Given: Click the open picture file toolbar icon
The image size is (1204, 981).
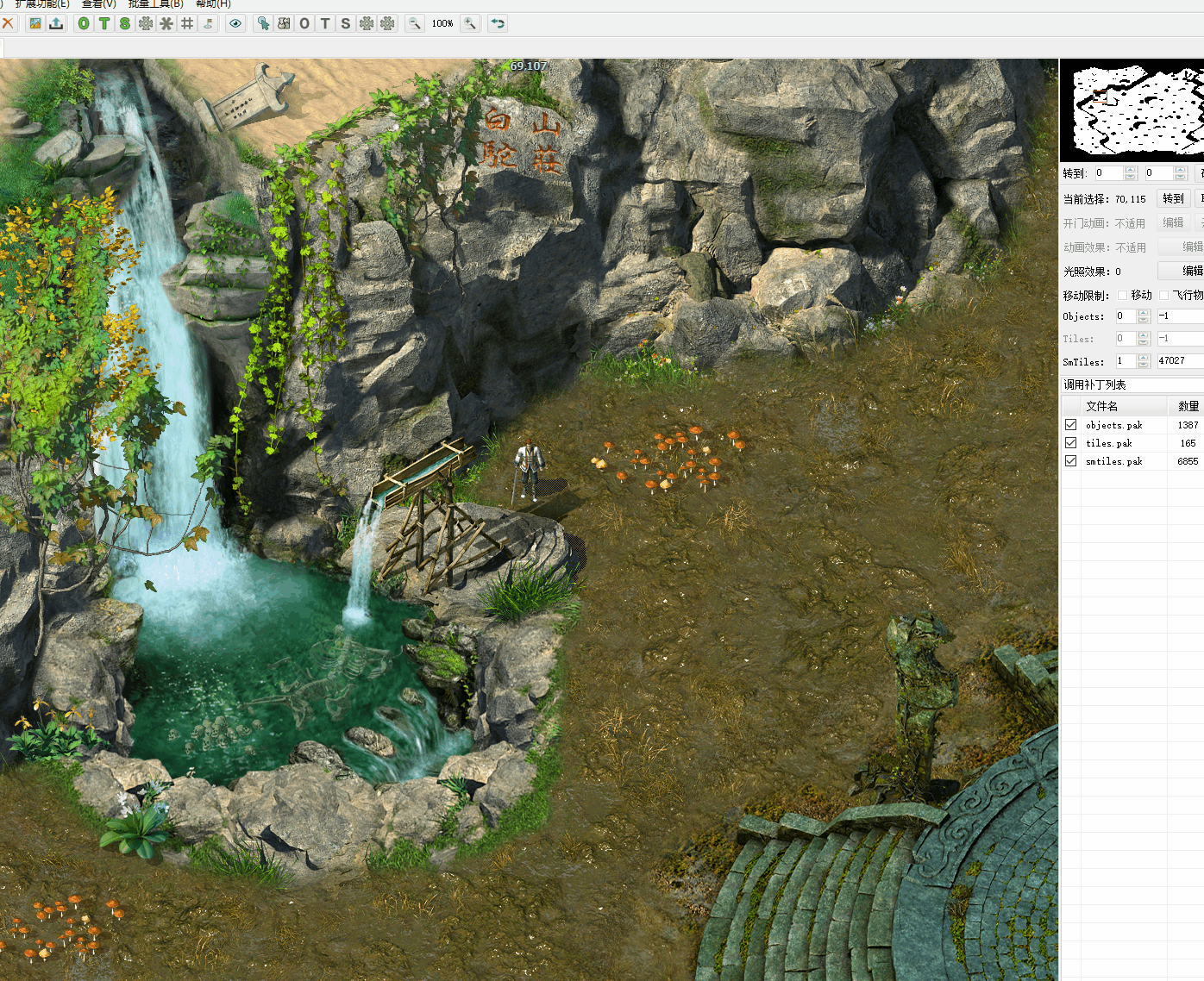Looking at the screenshot, I should coord(35,23).
